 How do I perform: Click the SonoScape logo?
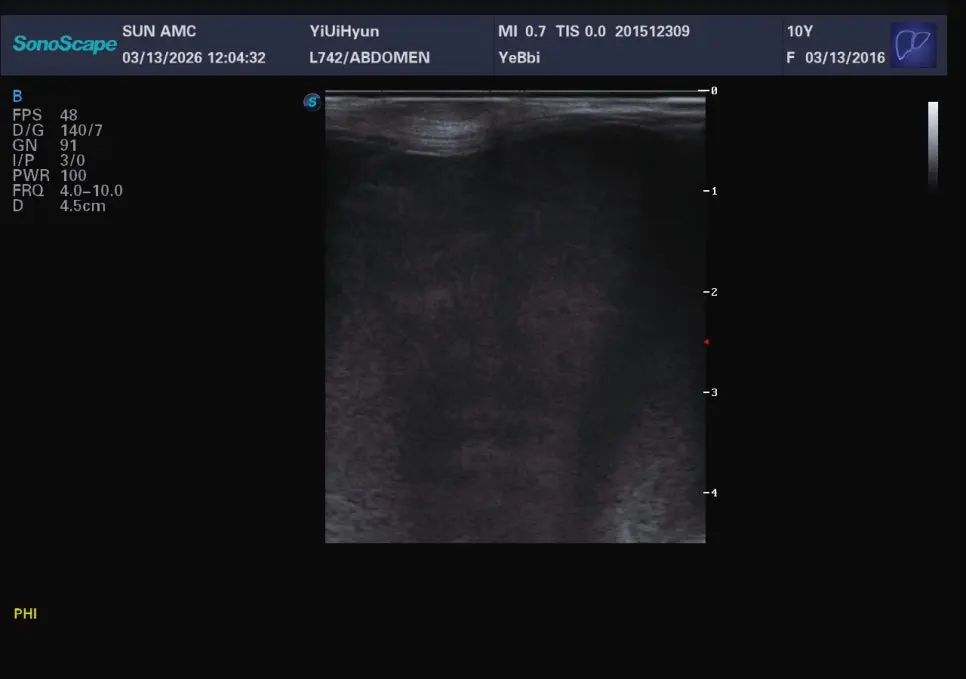(x=65, y=44)
